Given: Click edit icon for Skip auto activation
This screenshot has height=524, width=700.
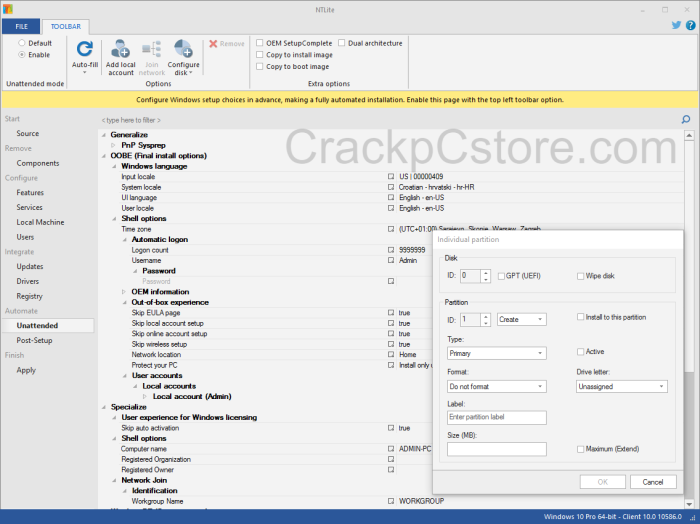Looking at the screenshot, I should [x=391, y=428].
